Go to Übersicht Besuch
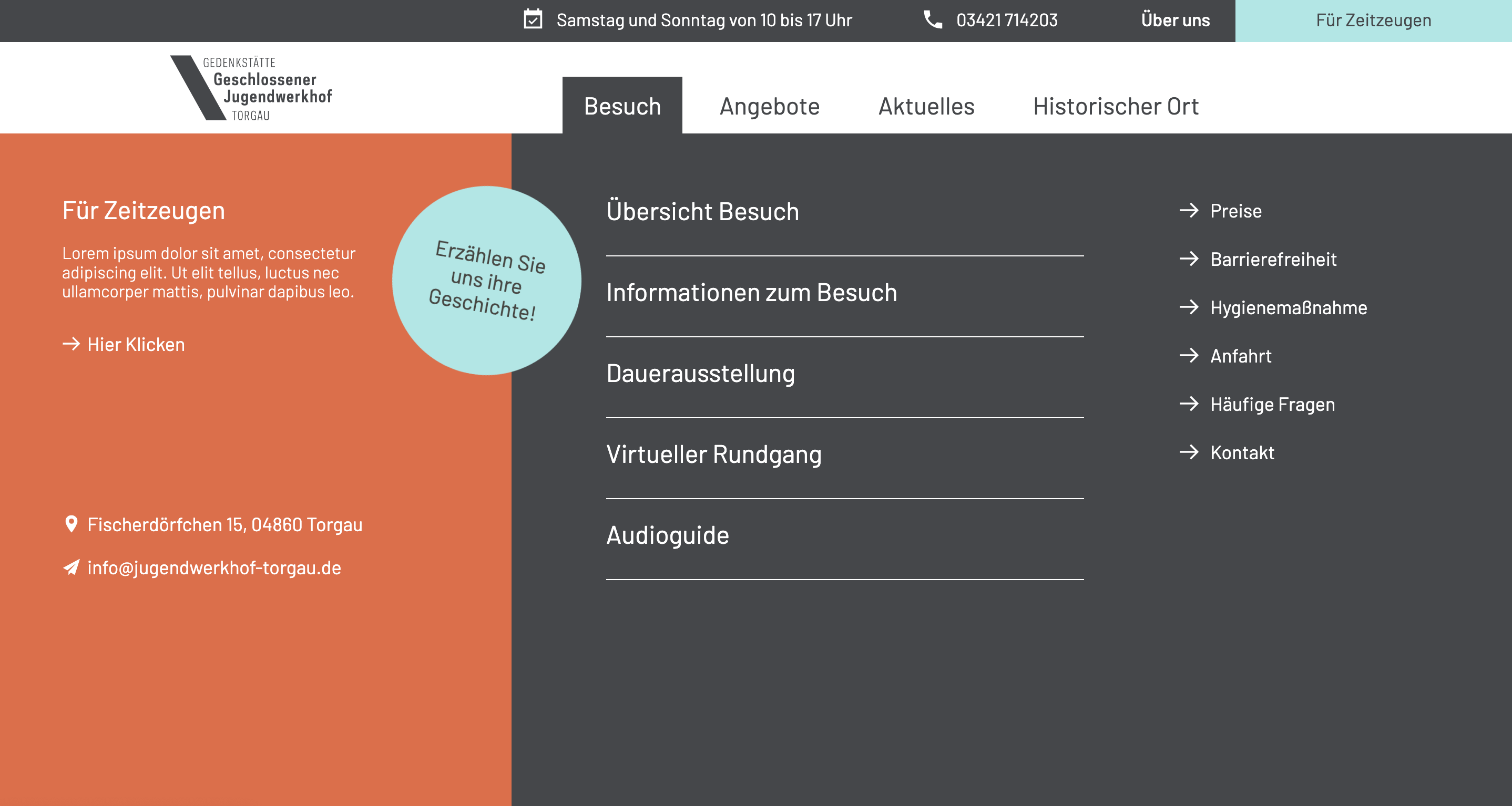 point(702,211)
